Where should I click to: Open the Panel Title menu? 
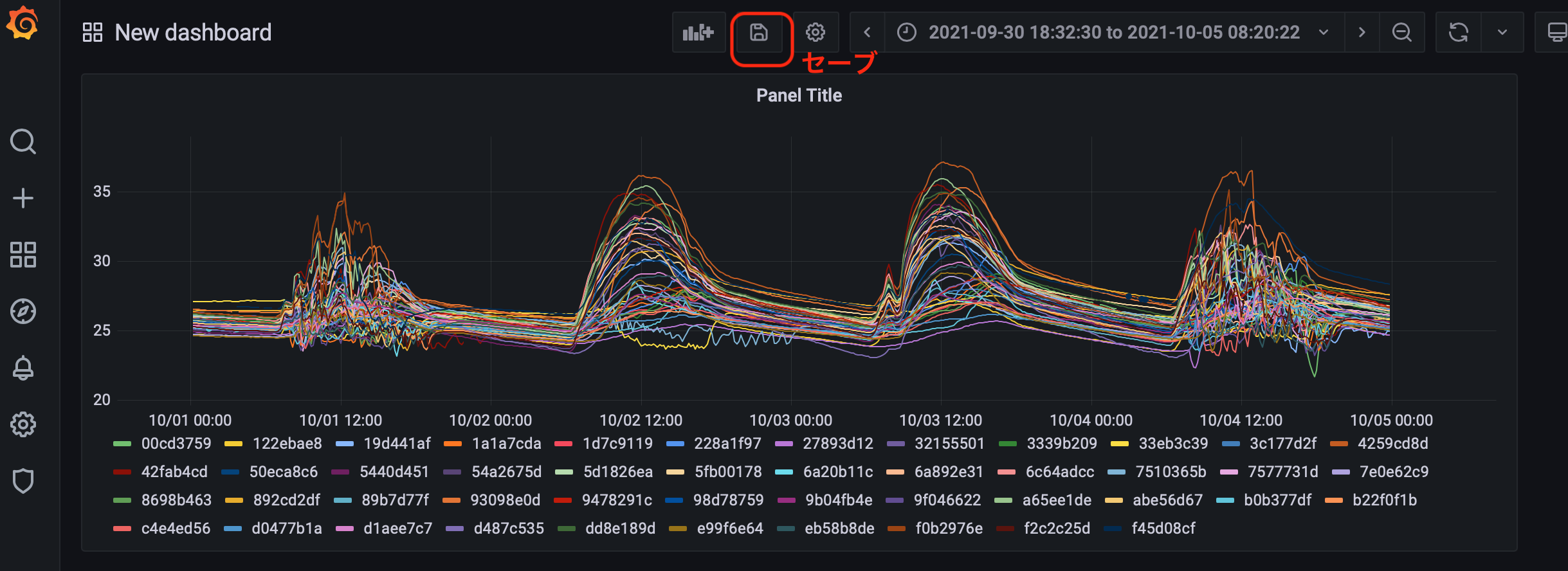pyautogui.click(x=799, y=95)
